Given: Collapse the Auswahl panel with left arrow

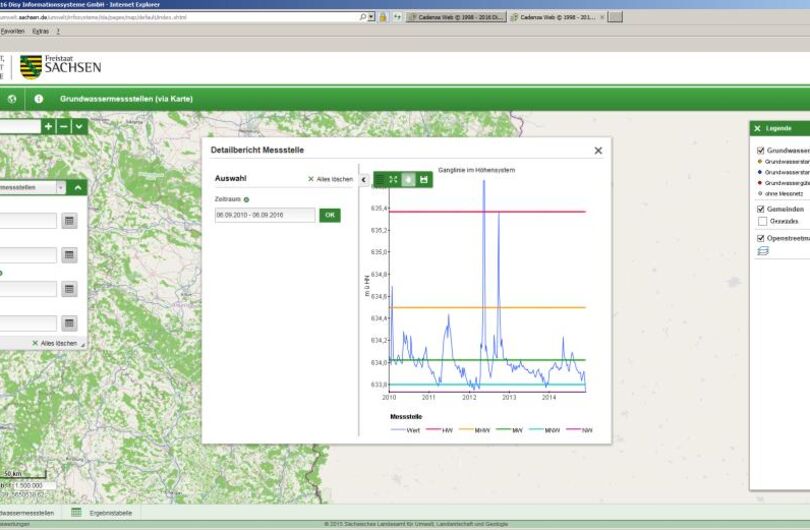Looking at the screenshot, I should (364, 179).
